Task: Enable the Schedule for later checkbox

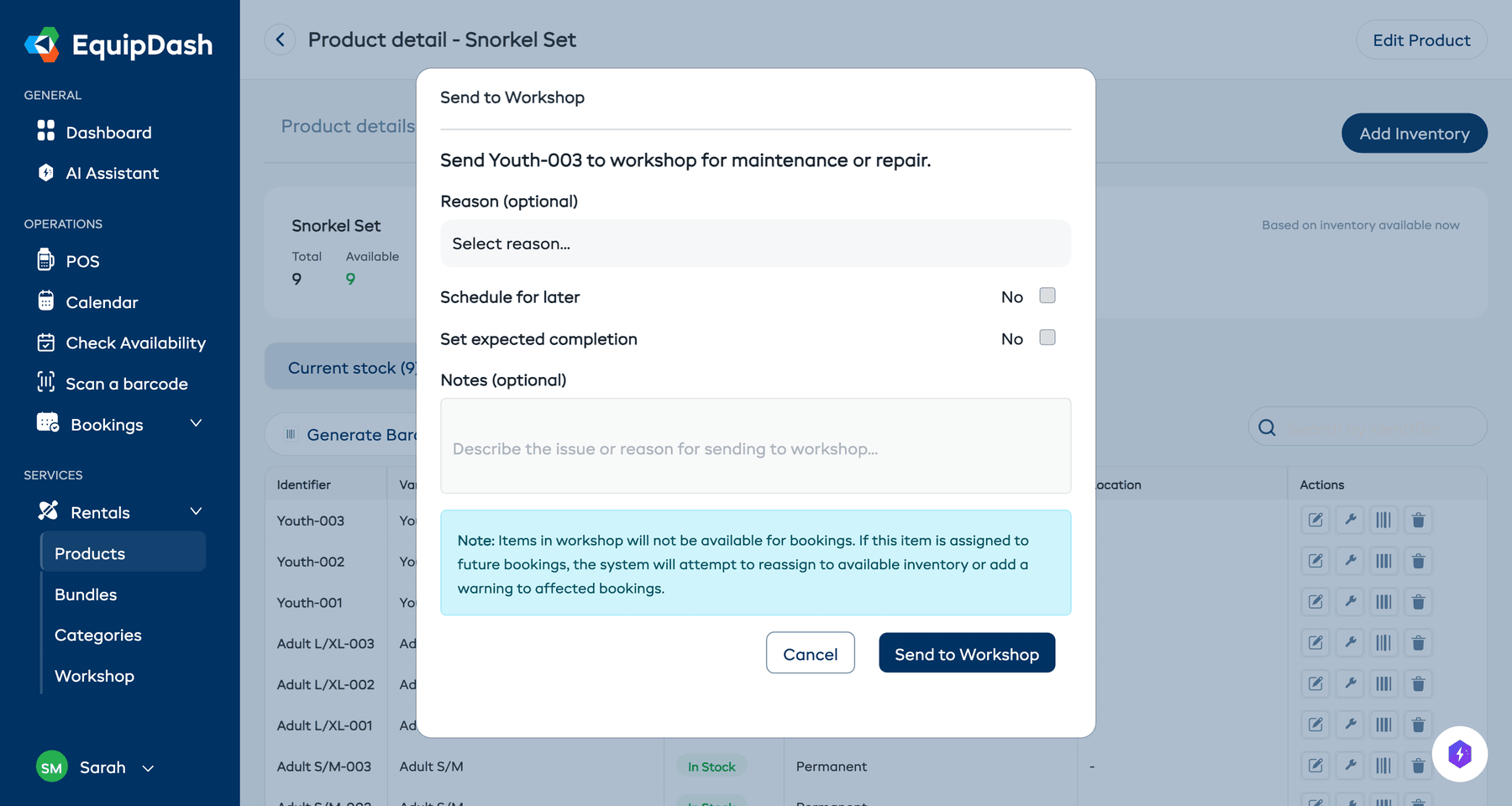Action: click(x=1047, y=296)
